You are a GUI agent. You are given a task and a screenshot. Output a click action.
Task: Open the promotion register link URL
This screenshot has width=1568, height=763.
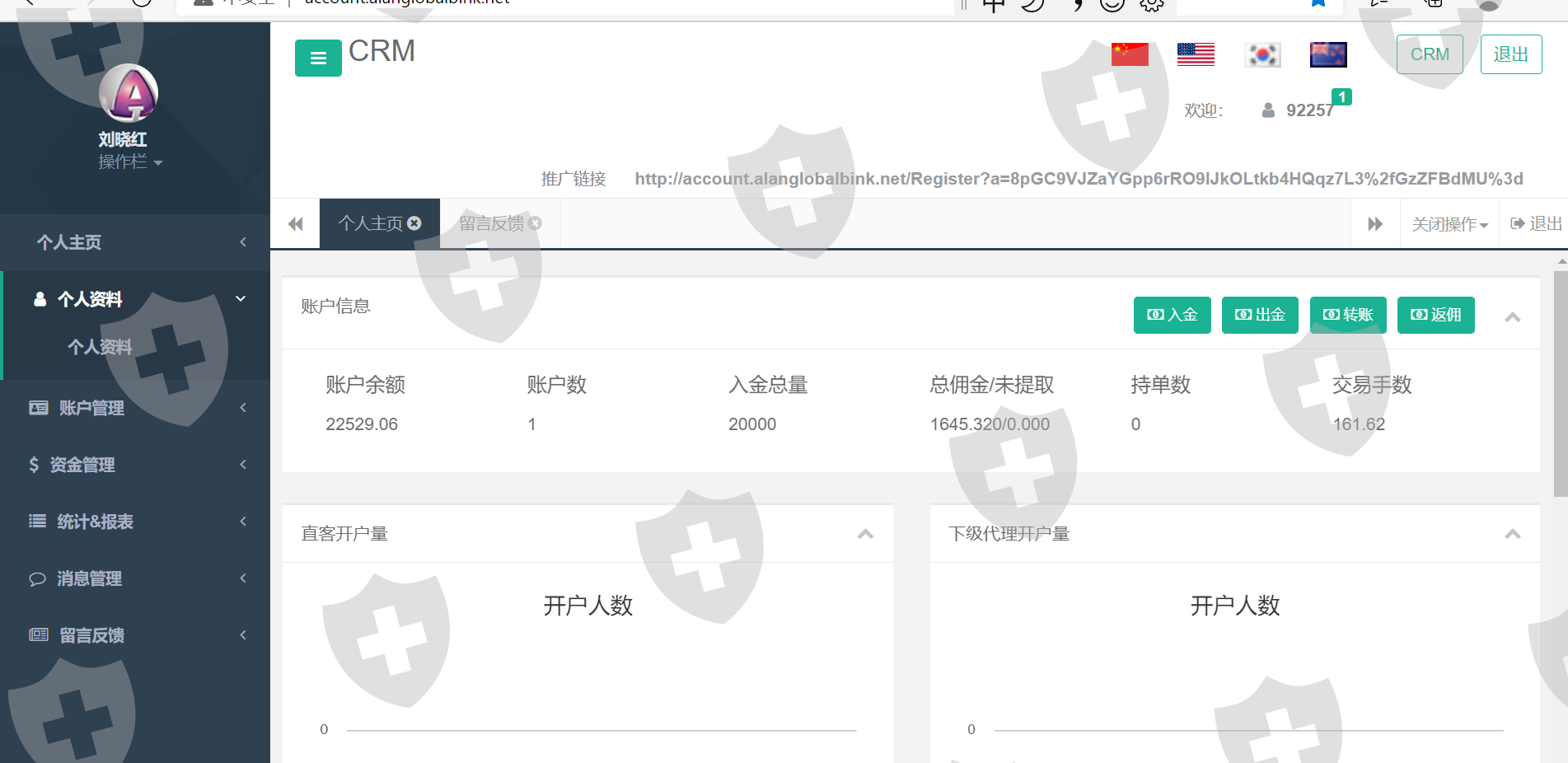tap(1079, 179)
